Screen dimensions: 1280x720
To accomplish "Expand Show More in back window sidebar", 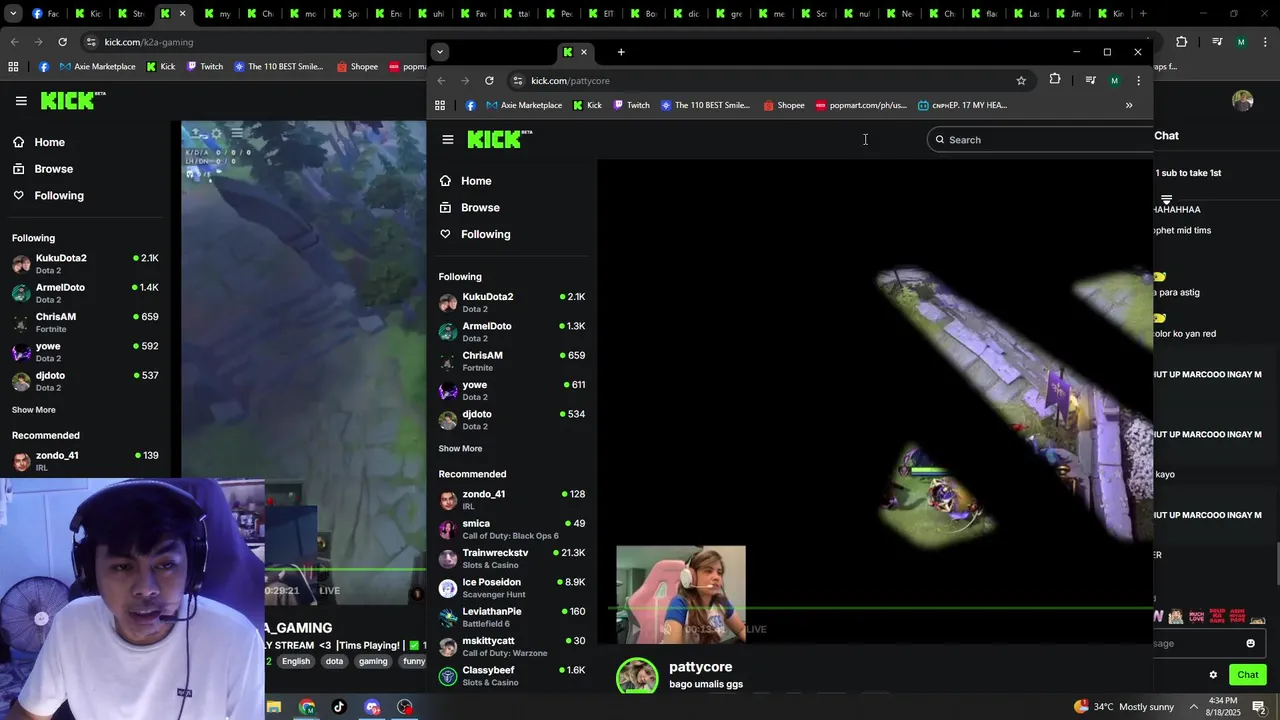I will pos(33,410).
